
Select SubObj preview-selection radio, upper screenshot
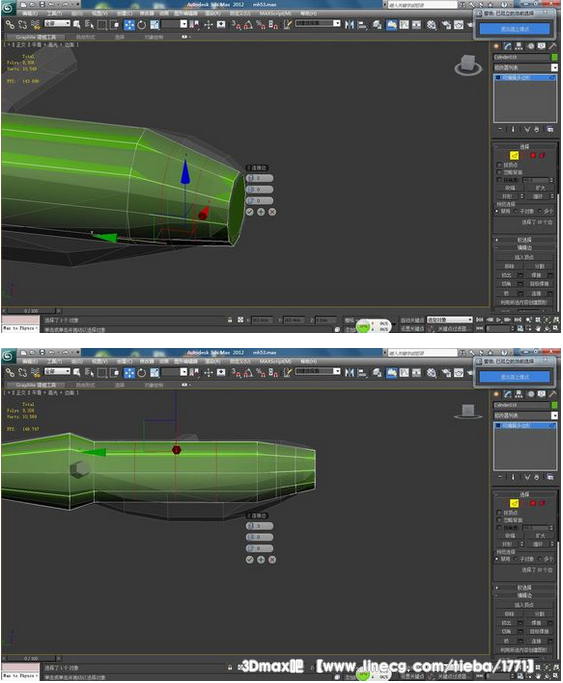click(516, 211)
